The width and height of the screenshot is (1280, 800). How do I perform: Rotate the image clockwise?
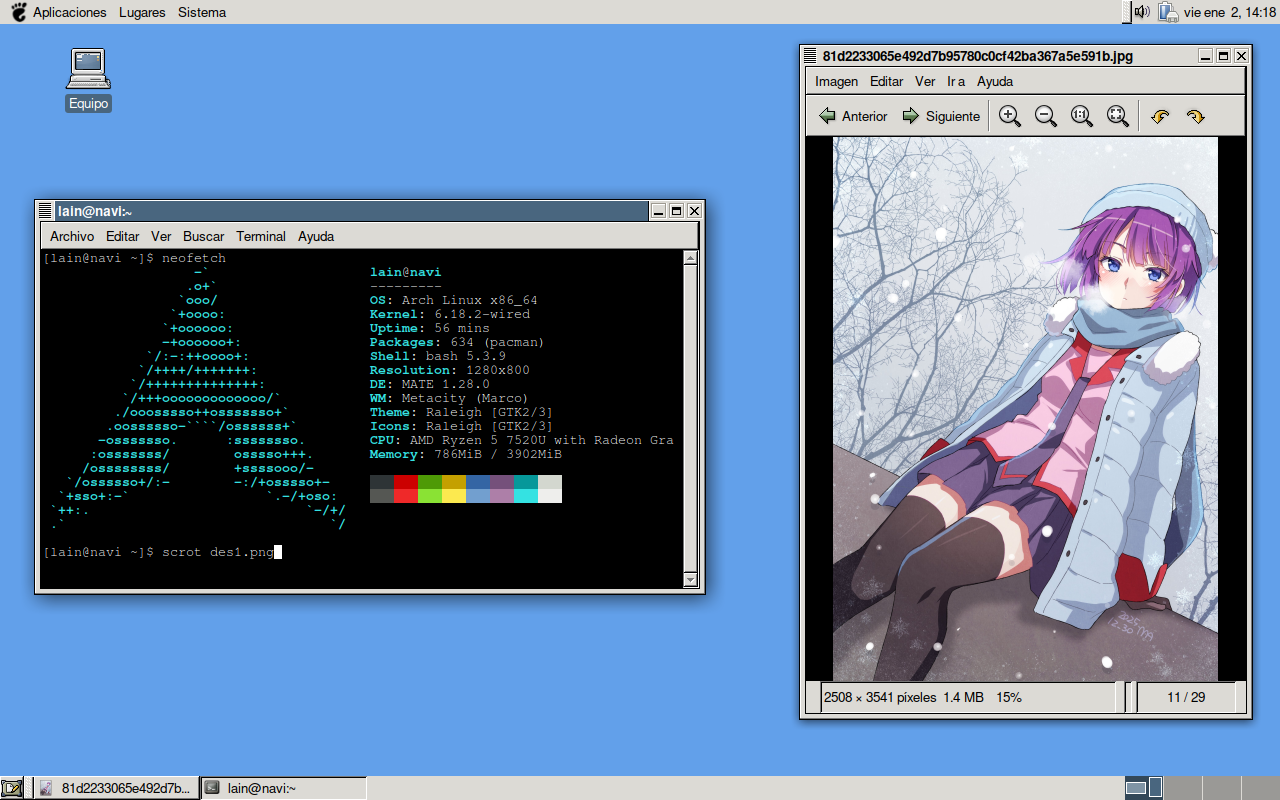[x=1196, y=116]
